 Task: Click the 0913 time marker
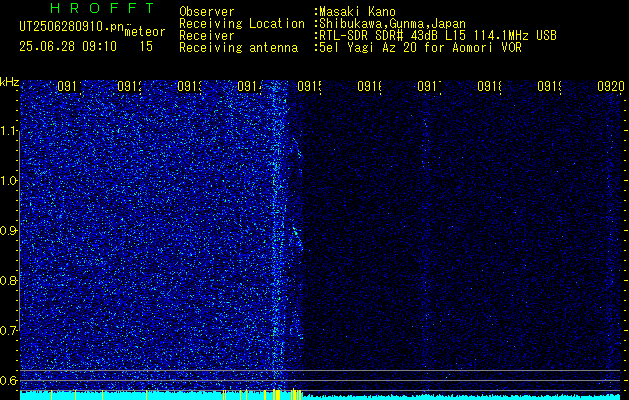pyautogui.click(x=189, y=87)
